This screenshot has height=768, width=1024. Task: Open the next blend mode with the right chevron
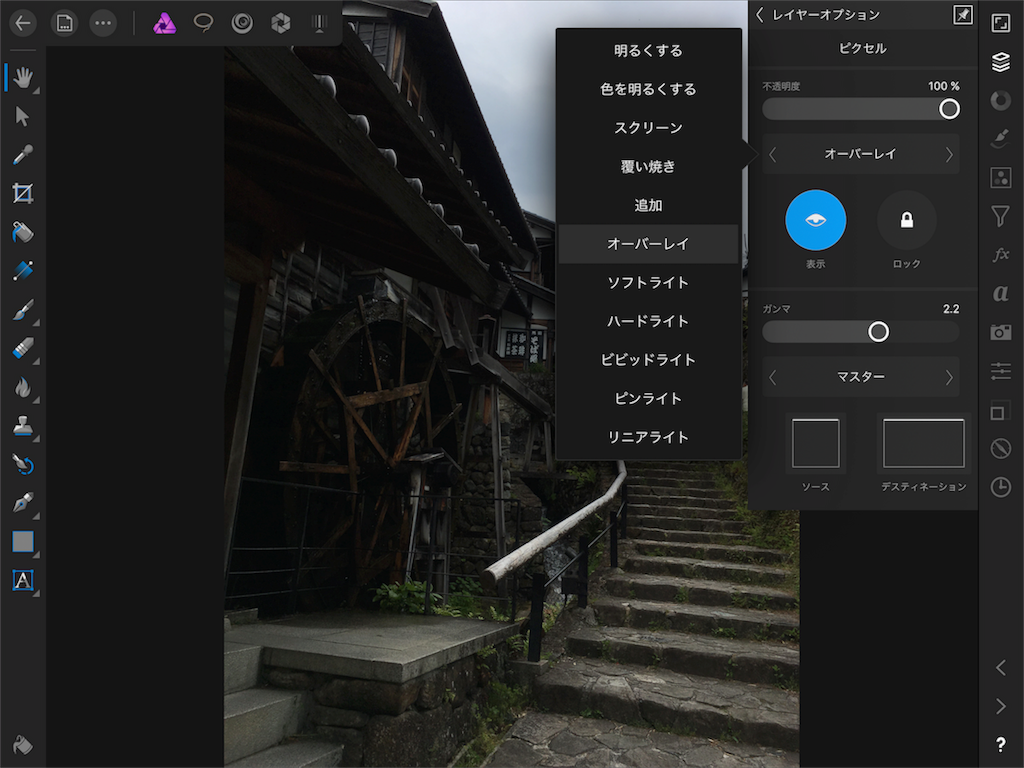948,154
